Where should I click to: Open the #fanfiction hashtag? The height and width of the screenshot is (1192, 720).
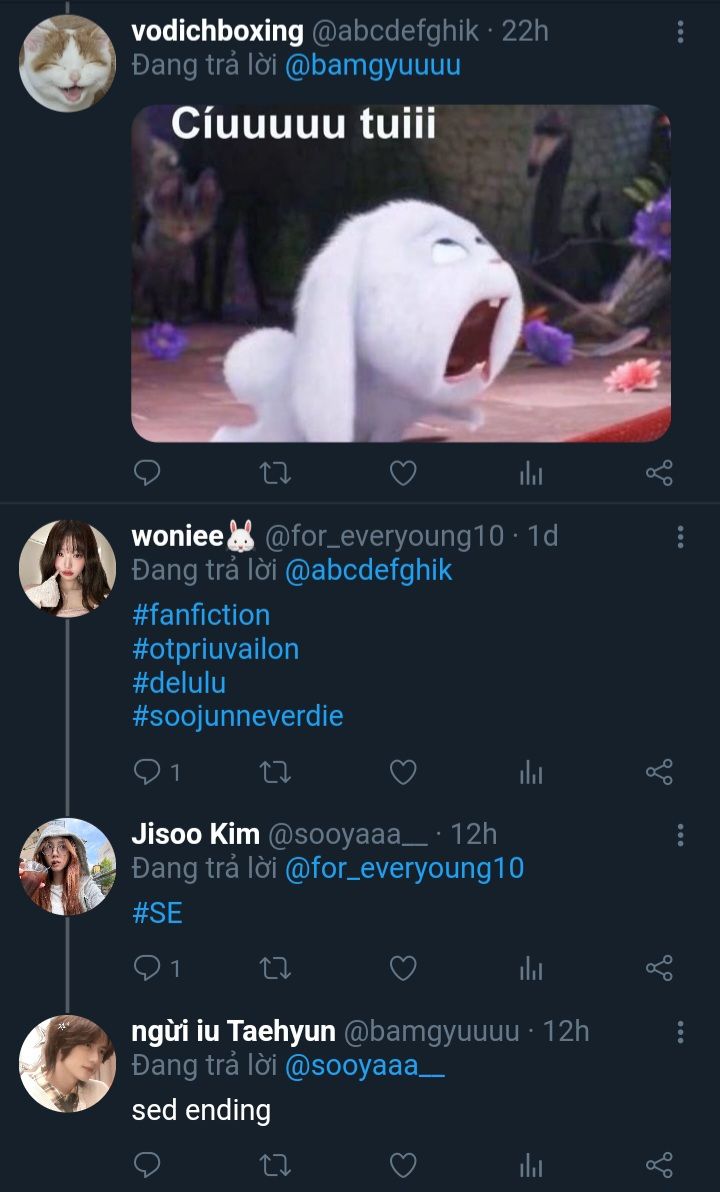(201, 615)
